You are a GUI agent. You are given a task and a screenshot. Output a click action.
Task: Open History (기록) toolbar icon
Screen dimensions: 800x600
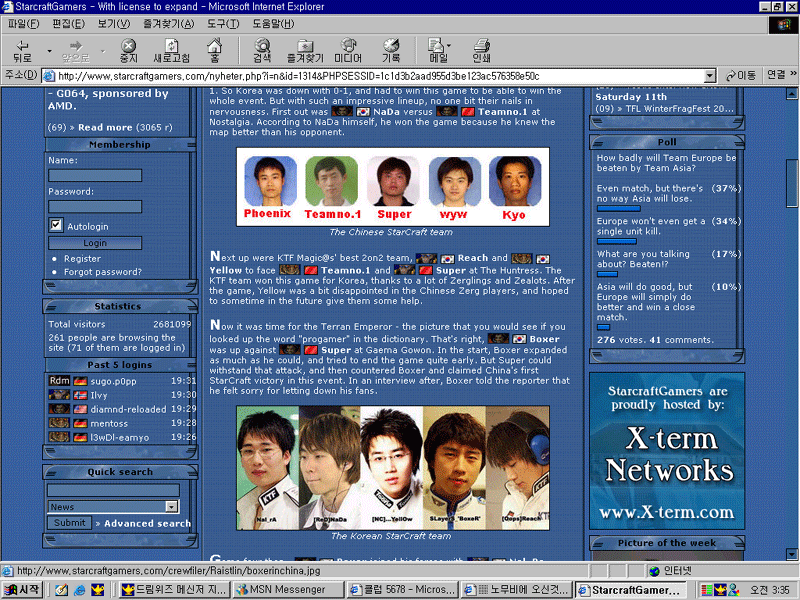(391, 51)
